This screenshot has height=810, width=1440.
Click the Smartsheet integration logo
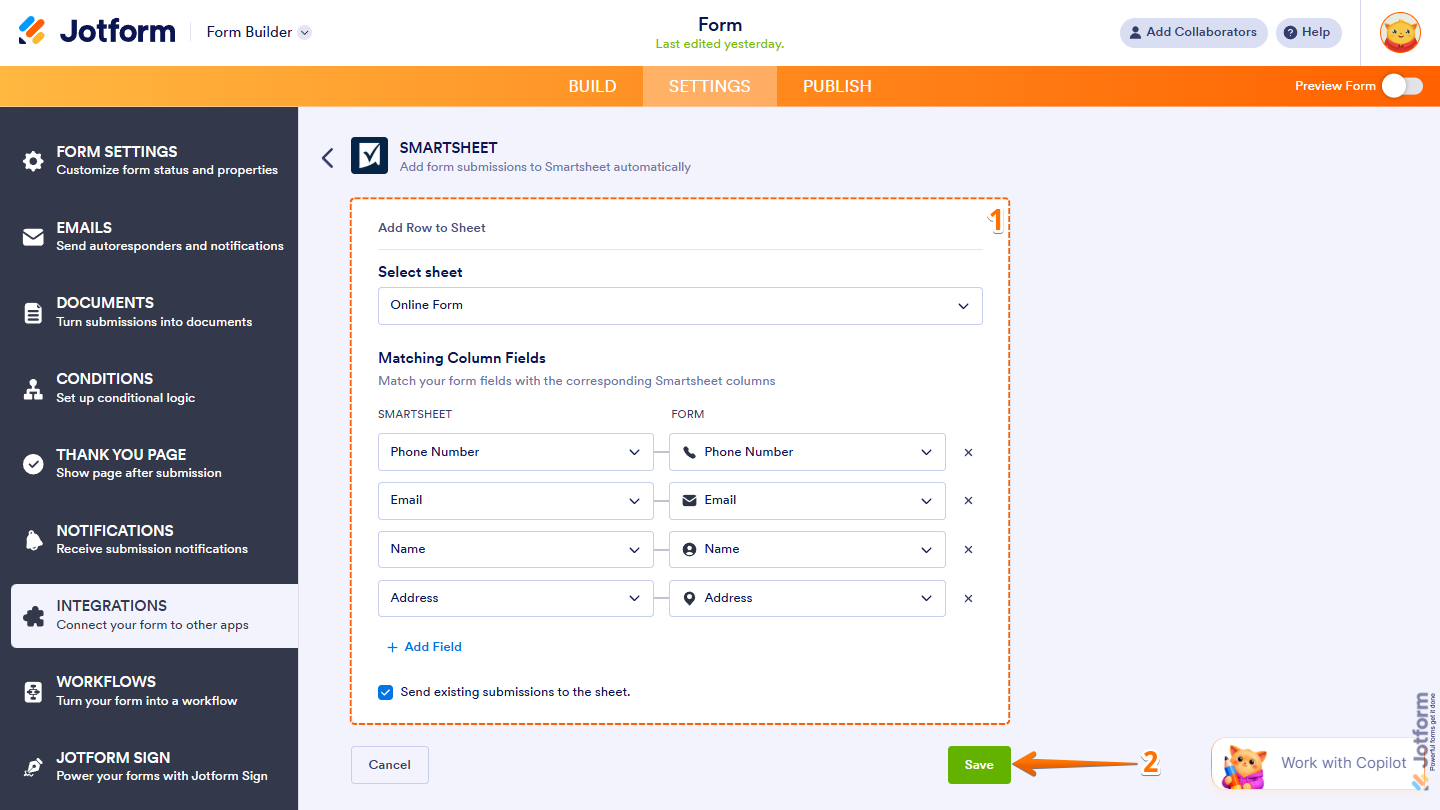pyautogui.click(x=369, y=157)
